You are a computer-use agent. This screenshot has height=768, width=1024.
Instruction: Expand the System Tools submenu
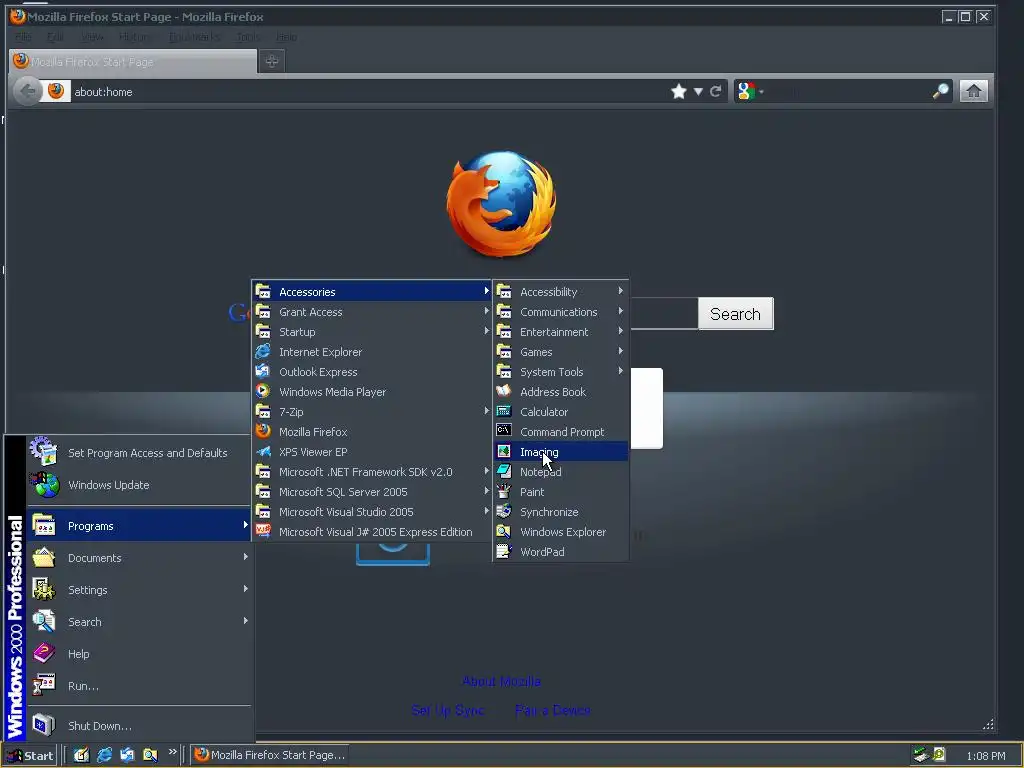click(x=560, y=372)
